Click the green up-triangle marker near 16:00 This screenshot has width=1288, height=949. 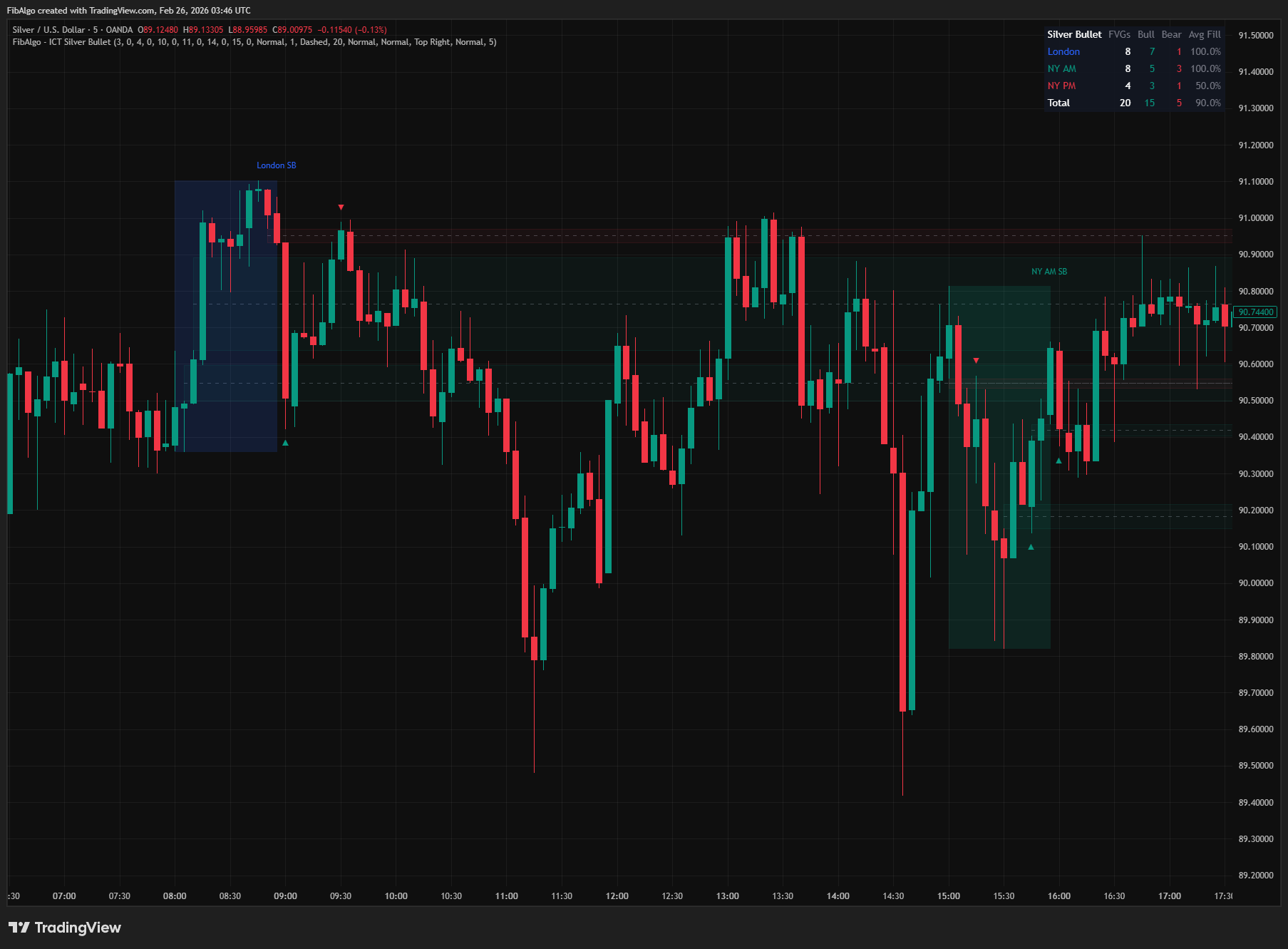coord(1058,461)
